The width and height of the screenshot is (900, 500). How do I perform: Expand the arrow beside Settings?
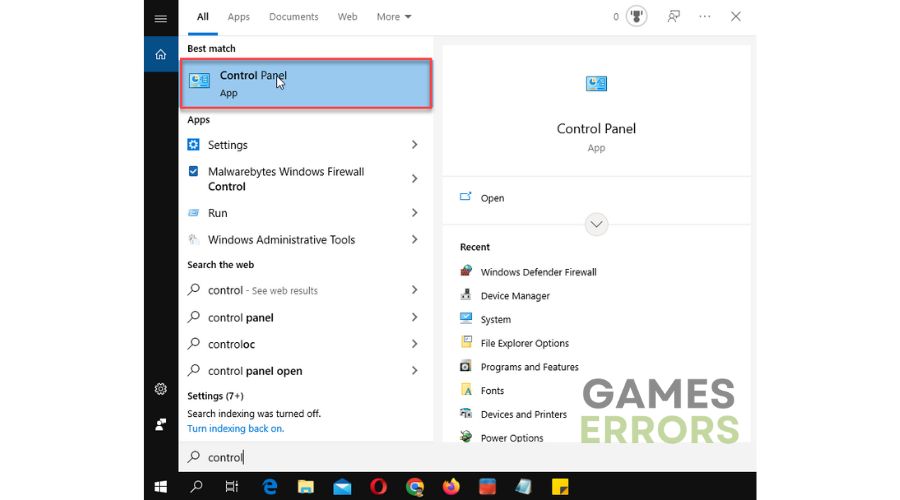tap(414, 145)
